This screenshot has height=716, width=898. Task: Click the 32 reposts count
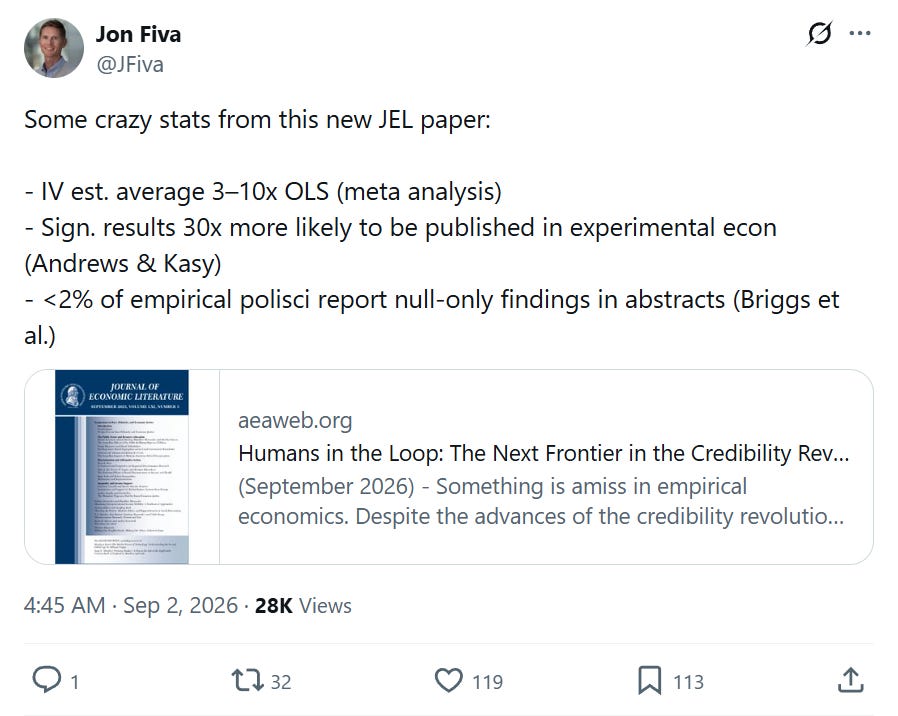tap(281, 682)
